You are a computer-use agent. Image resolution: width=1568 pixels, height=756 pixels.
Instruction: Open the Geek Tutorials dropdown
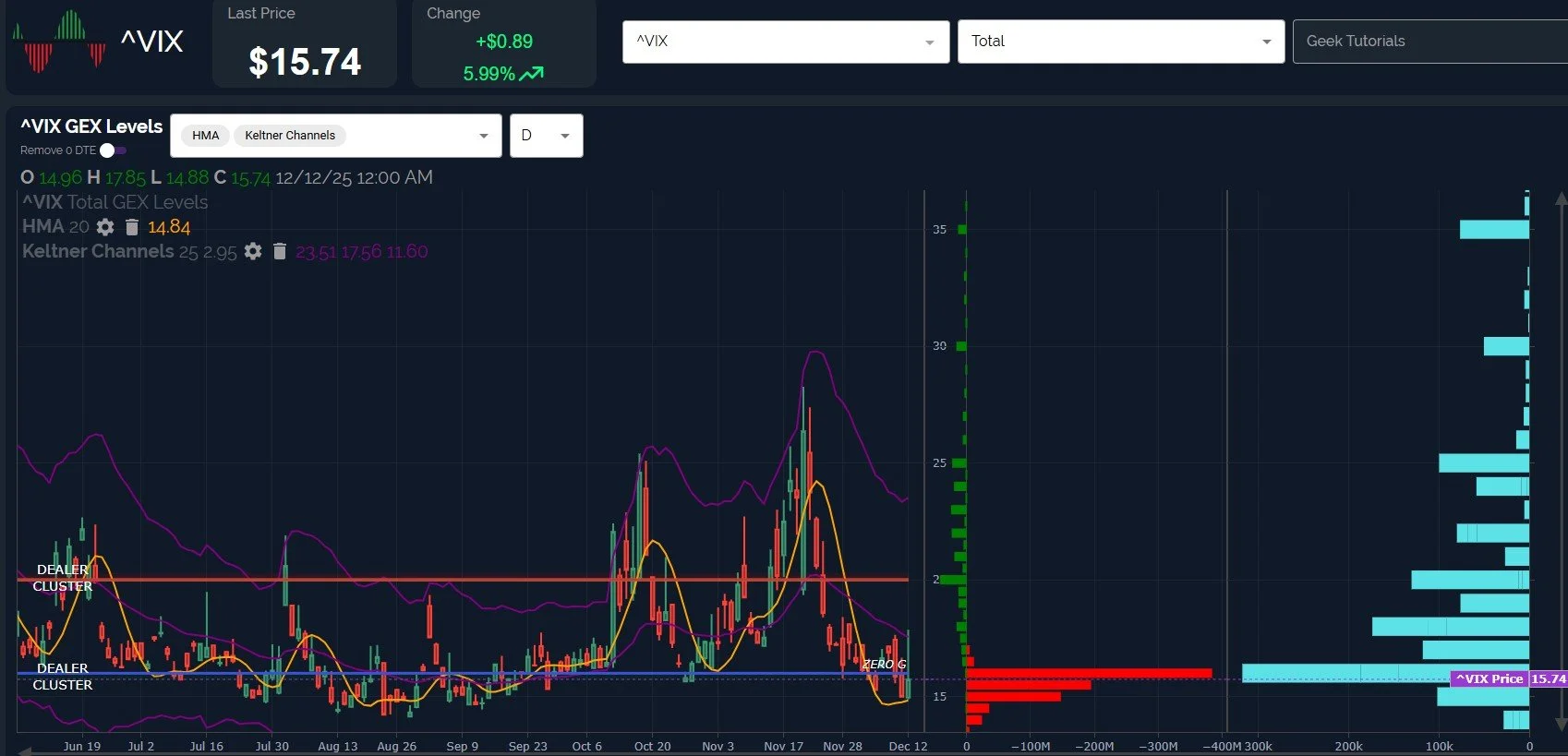1430,42
